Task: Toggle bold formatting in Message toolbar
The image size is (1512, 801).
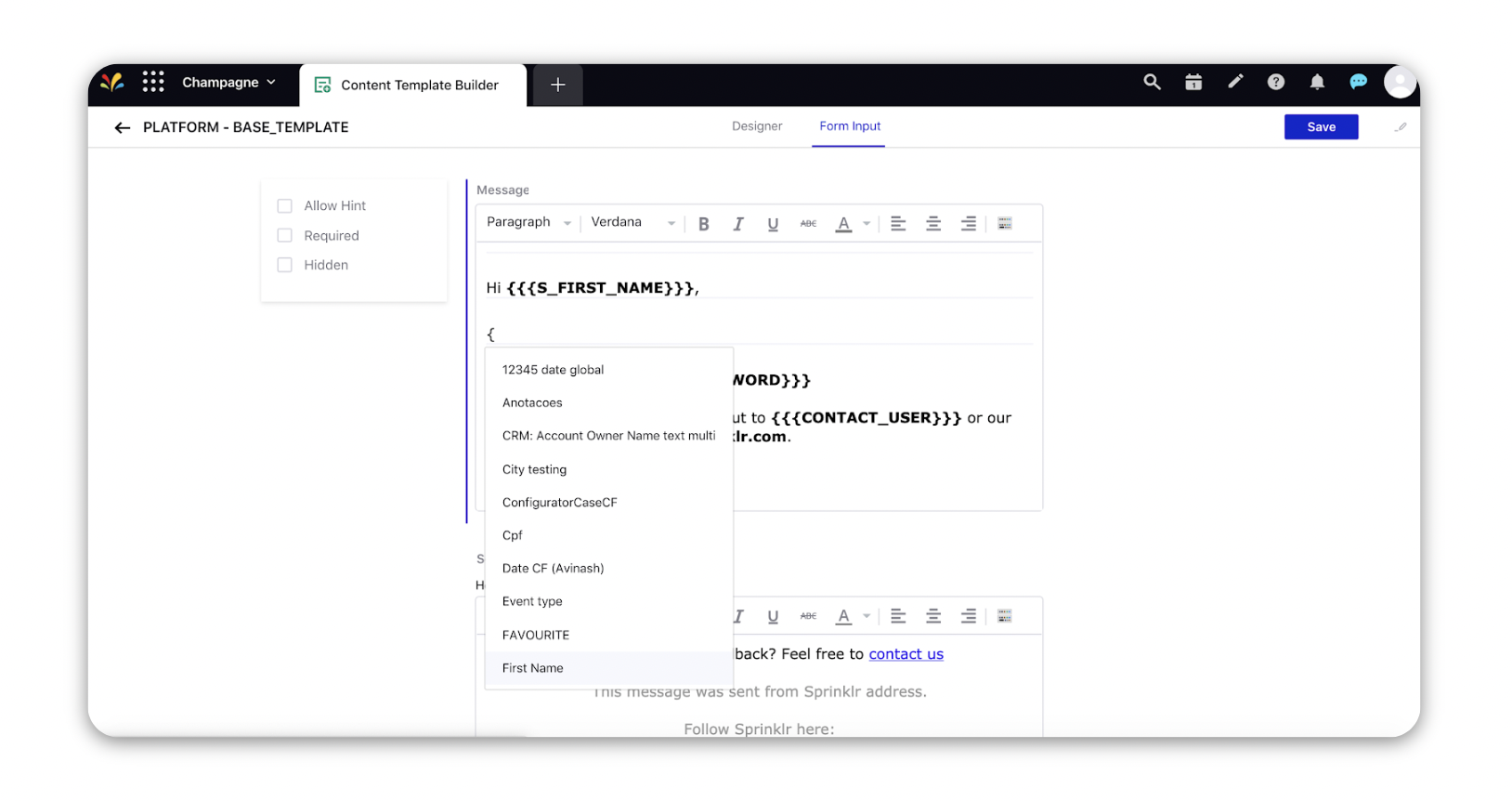Action: pos(704,224)
